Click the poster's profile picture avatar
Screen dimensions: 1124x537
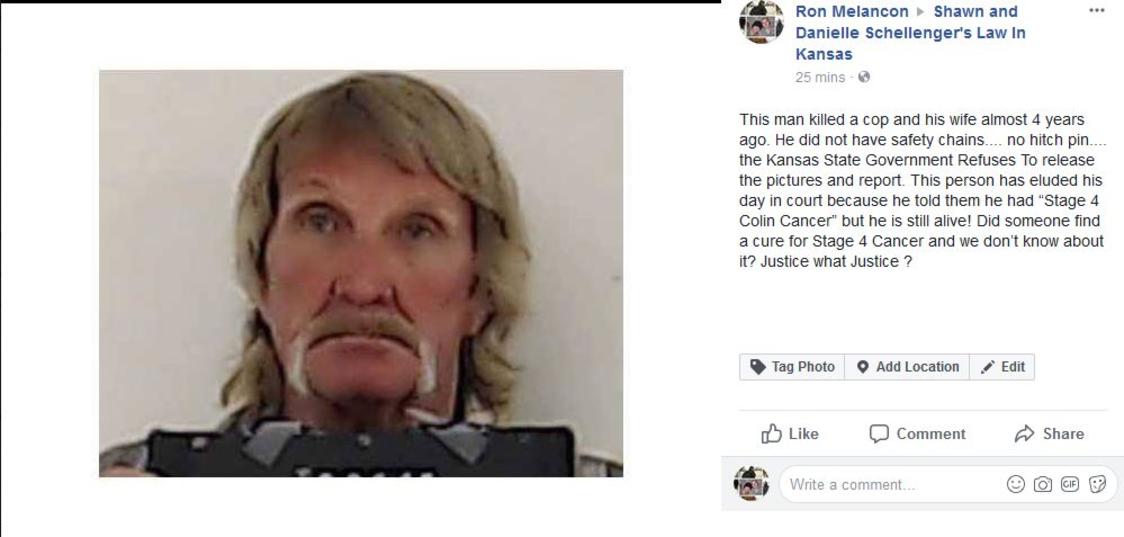coord(761,22)
